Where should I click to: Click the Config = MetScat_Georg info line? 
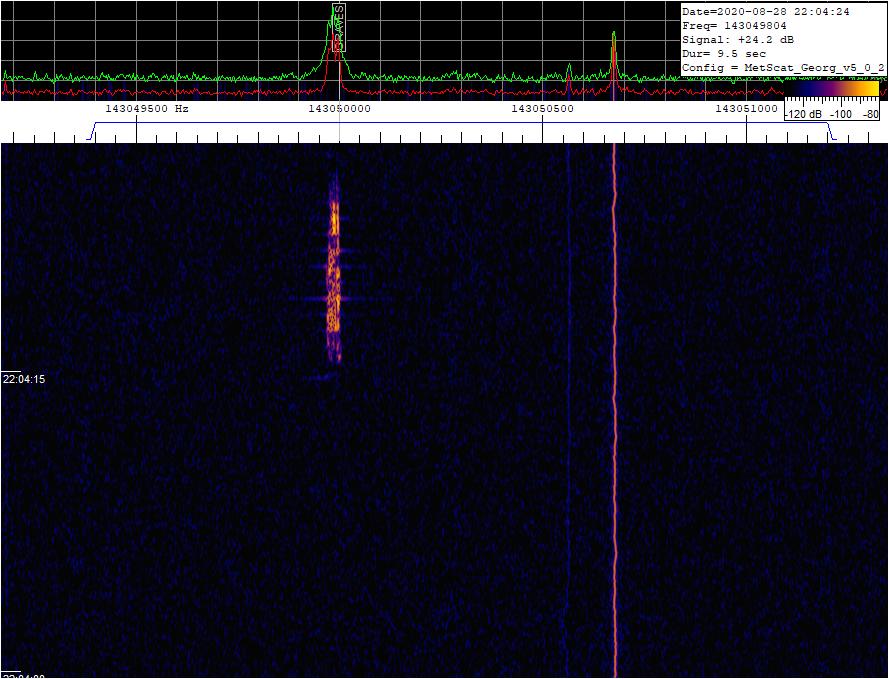[783, 68]
